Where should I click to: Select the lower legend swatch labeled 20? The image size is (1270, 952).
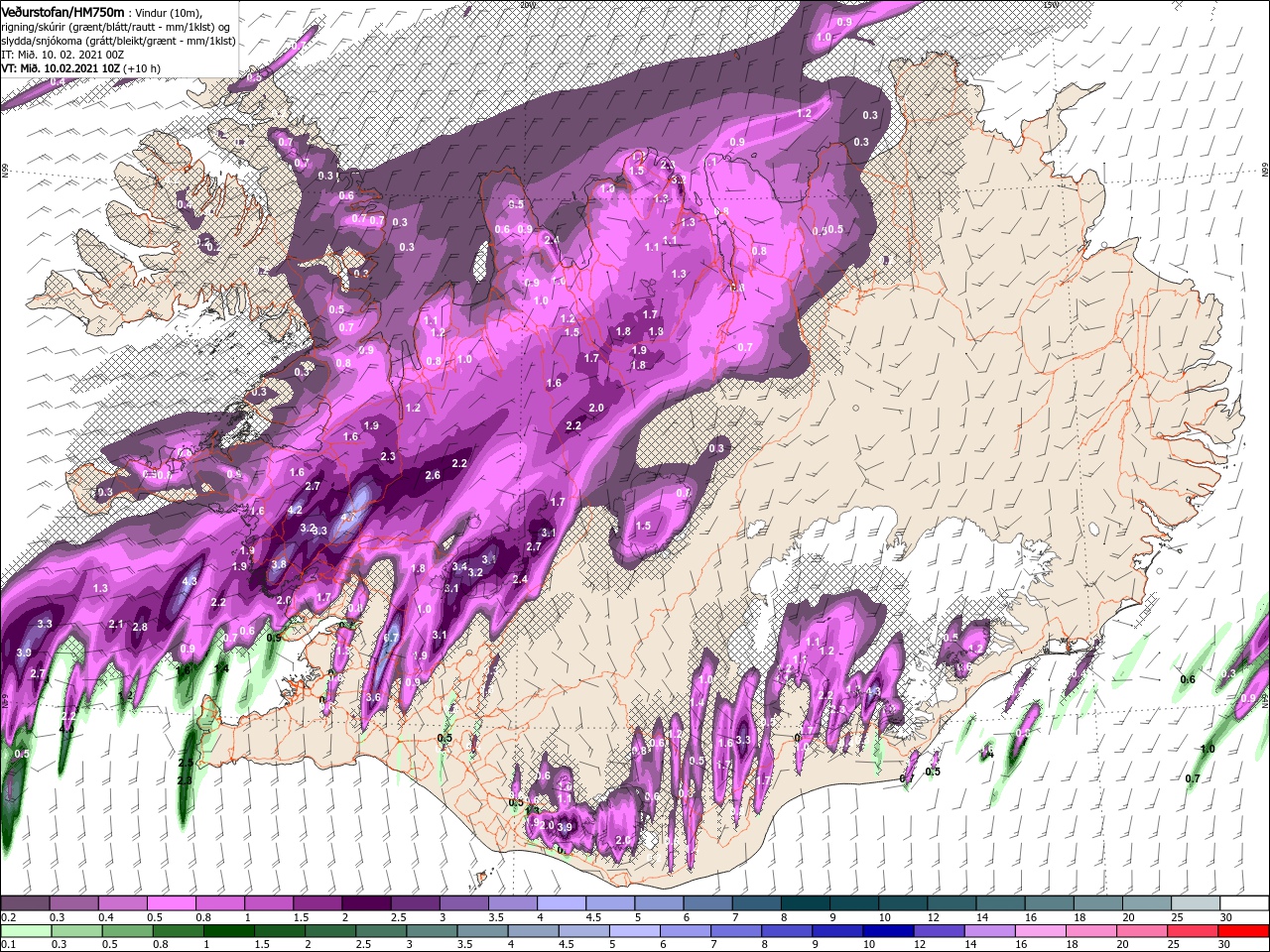[x=1142, y=930]
